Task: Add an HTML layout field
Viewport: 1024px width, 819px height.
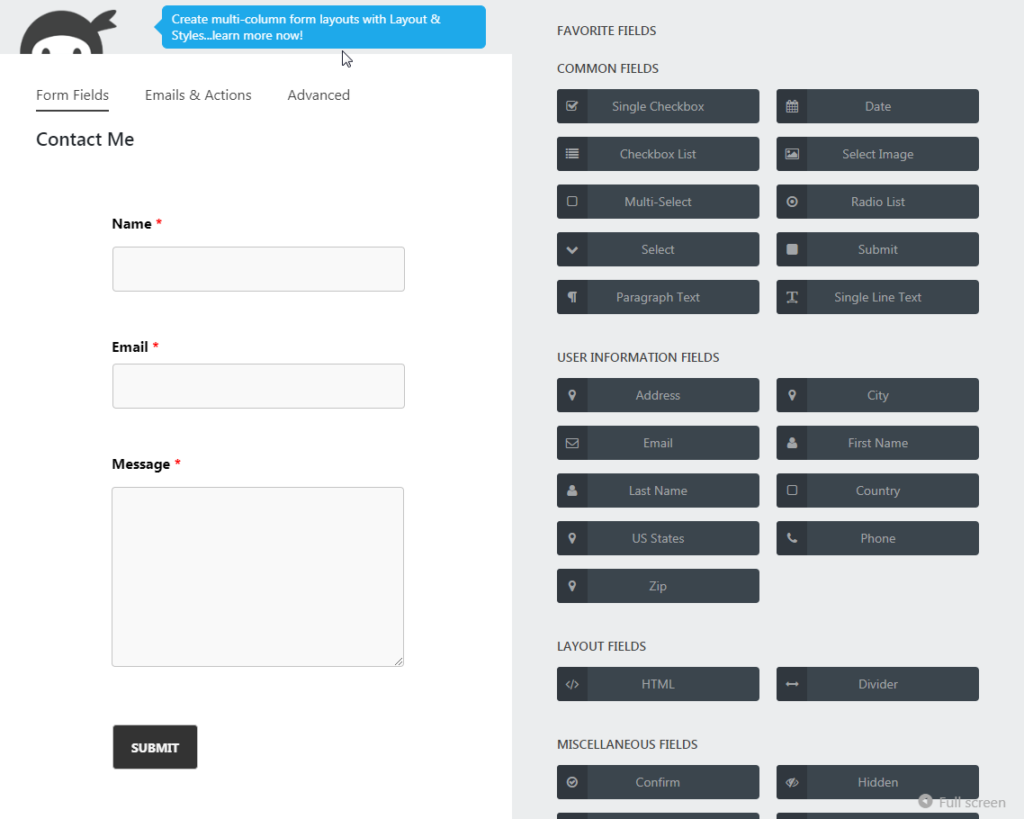Action: coord(658,684)
